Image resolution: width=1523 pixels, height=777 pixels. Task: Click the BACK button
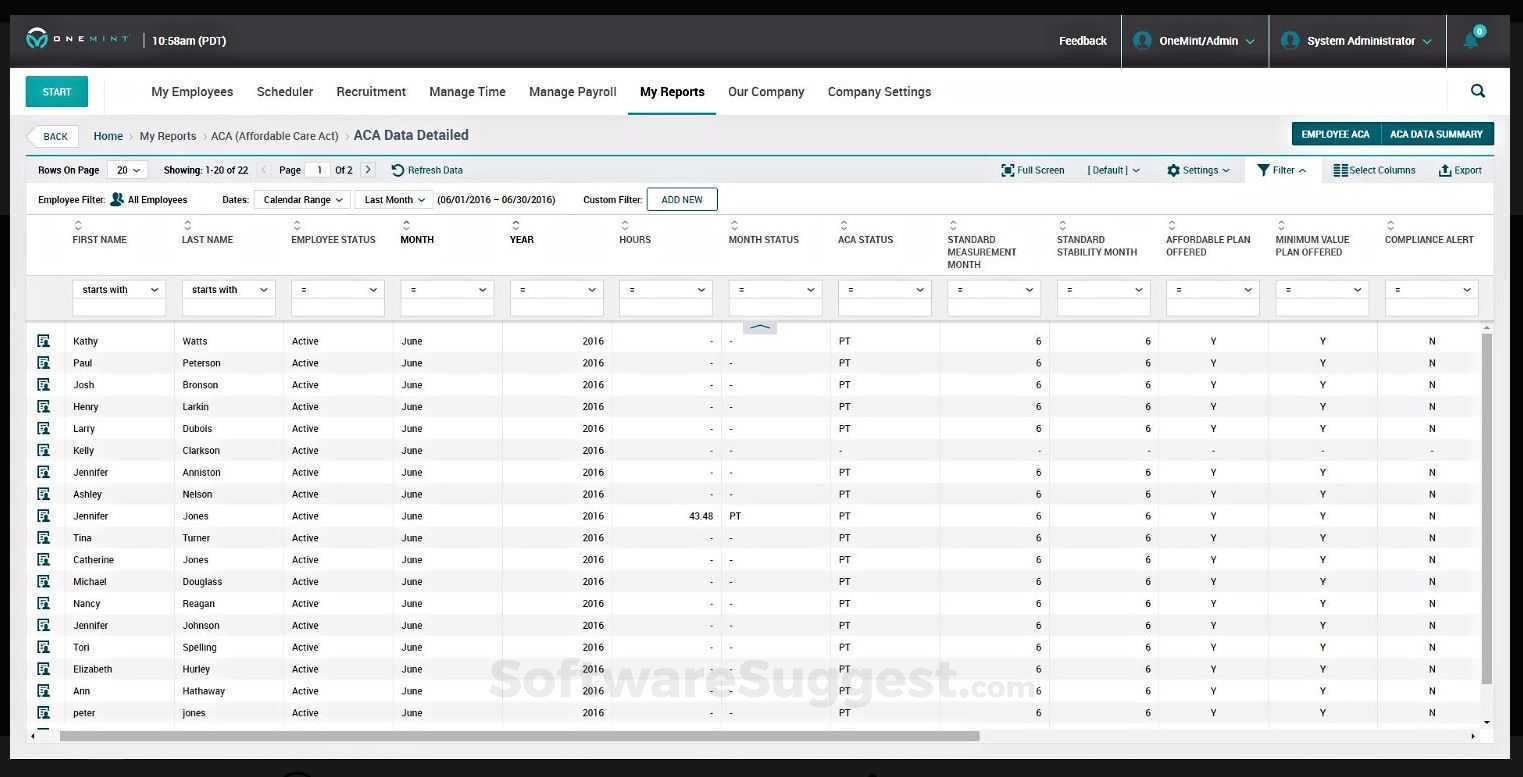tap(51, 136)
